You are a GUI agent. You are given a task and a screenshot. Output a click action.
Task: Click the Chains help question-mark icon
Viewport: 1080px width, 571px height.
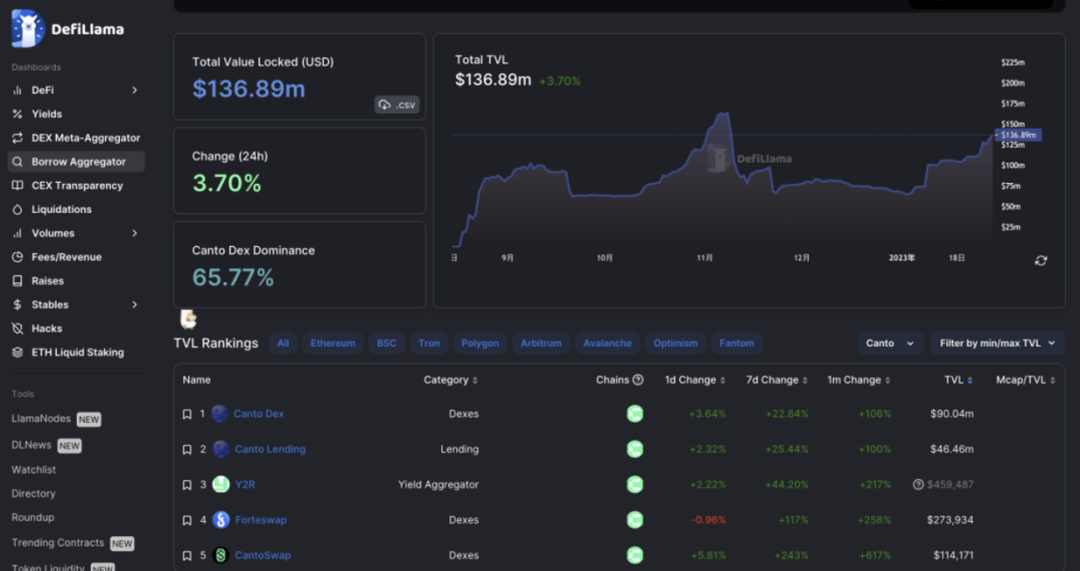click(638, 380)
